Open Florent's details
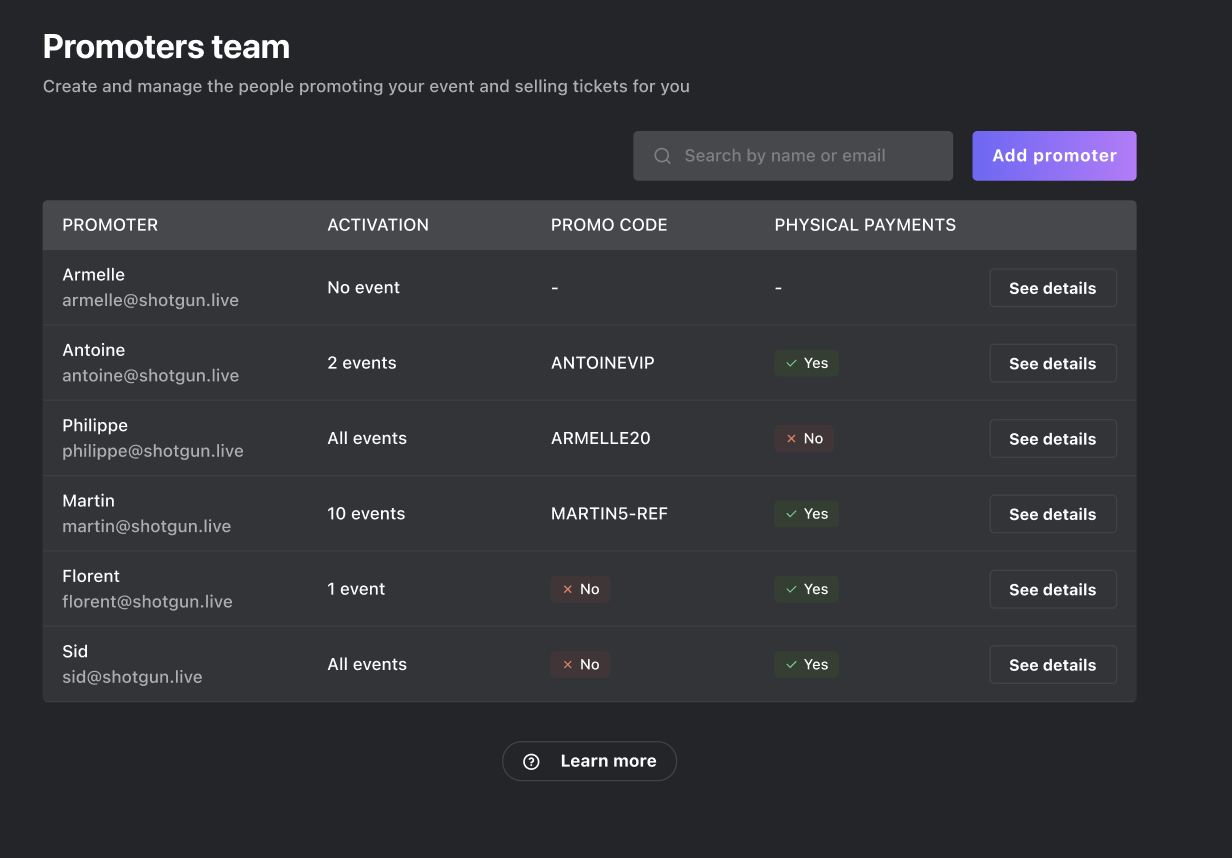Screen dimensions: 1232x858 [1052, 589]
